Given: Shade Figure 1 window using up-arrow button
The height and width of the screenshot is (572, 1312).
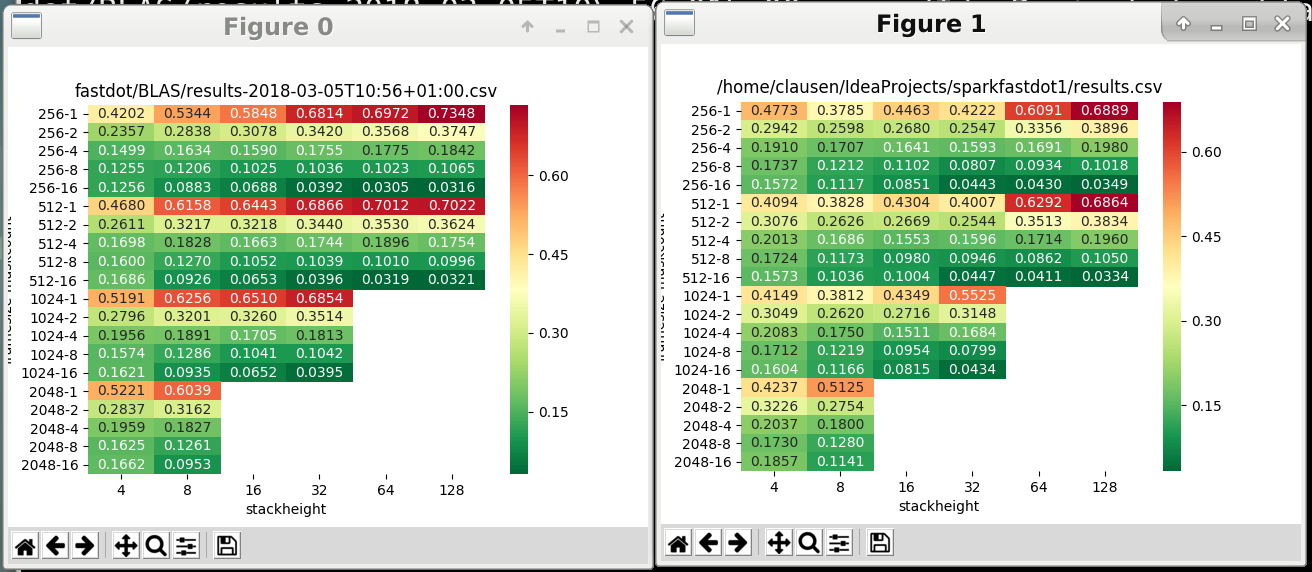Looking at the screenshot, I should (x=1184, y=24).
